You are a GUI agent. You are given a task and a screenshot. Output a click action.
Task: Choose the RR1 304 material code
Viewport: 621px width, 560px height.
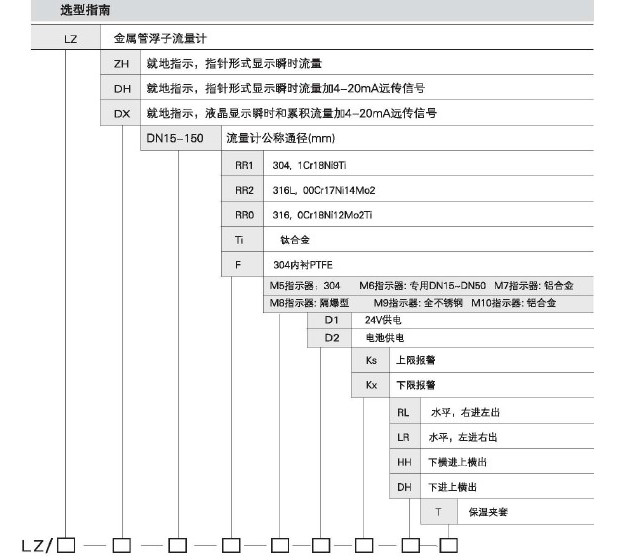pos(244,164)
